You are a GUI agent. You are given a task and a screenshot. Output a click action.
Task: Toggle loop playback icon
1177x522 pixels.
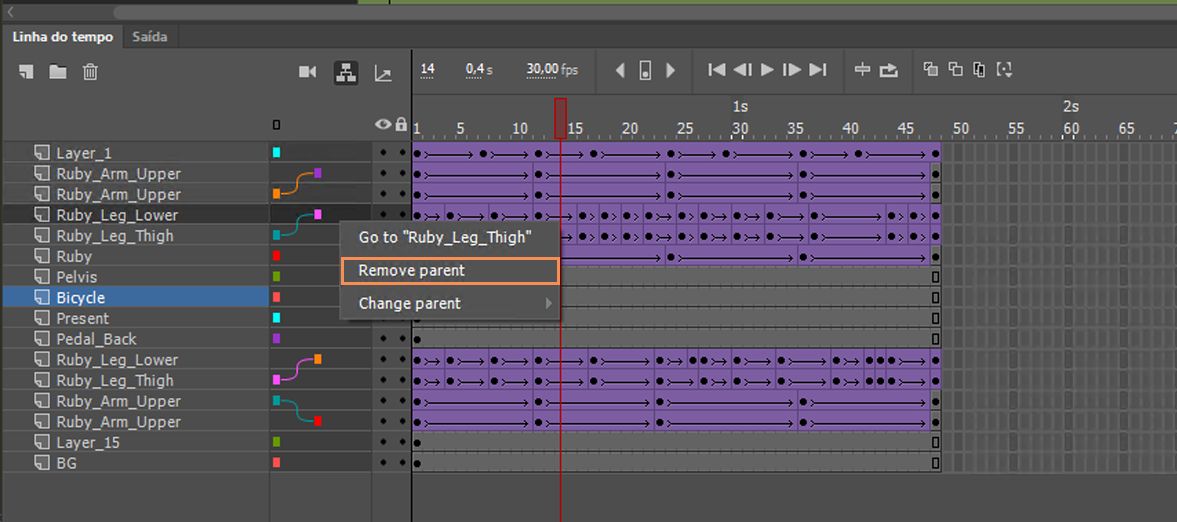(888, 70)
